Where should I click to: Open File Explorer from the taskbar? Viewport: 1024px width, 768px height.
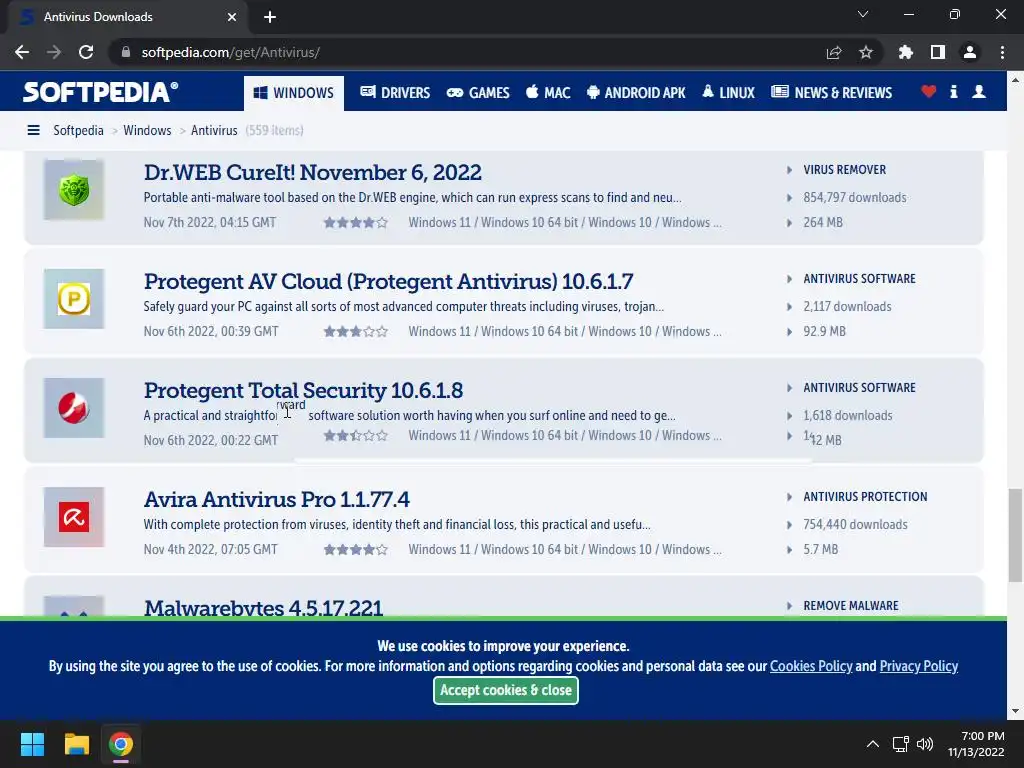76,744
